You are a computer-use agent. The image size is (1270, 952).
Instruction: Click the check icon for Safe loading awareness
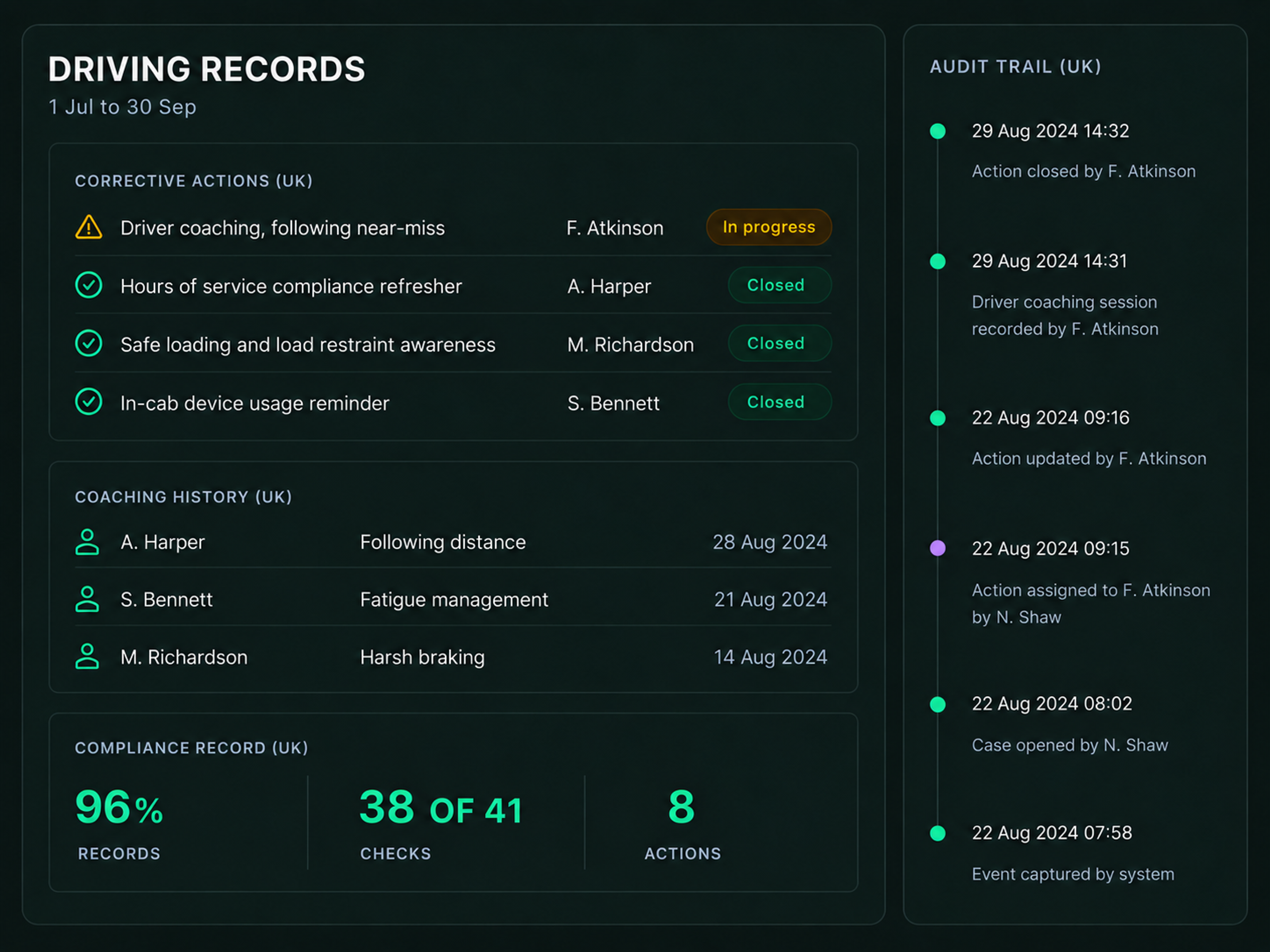click(88, 344)
